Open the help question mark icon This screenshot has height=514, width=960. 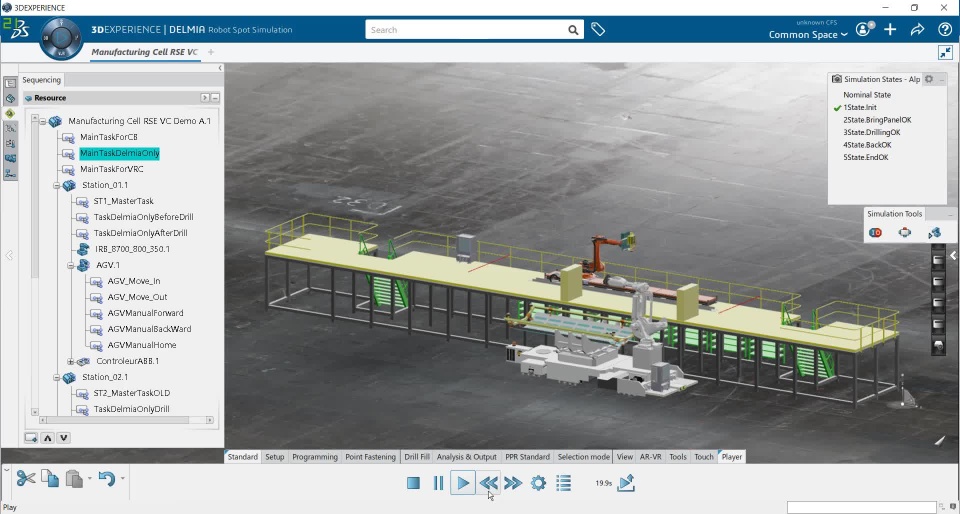pyautogui.click(x=945, y=29)
